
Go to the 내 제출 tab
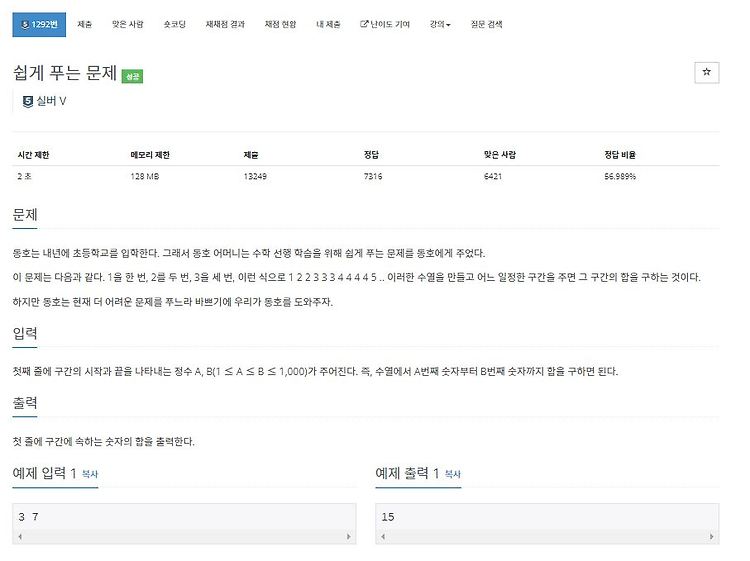(328, 24)
